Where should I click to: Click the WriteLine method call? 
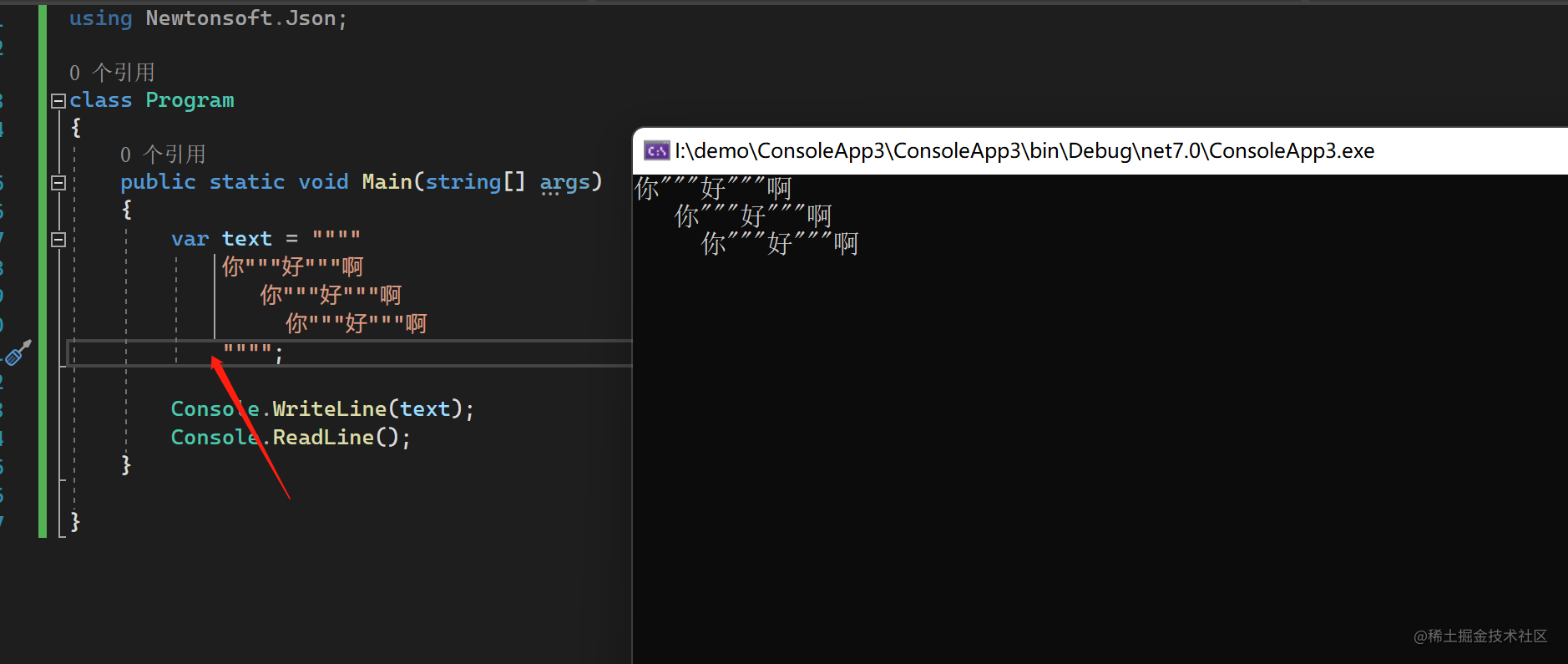329,408
